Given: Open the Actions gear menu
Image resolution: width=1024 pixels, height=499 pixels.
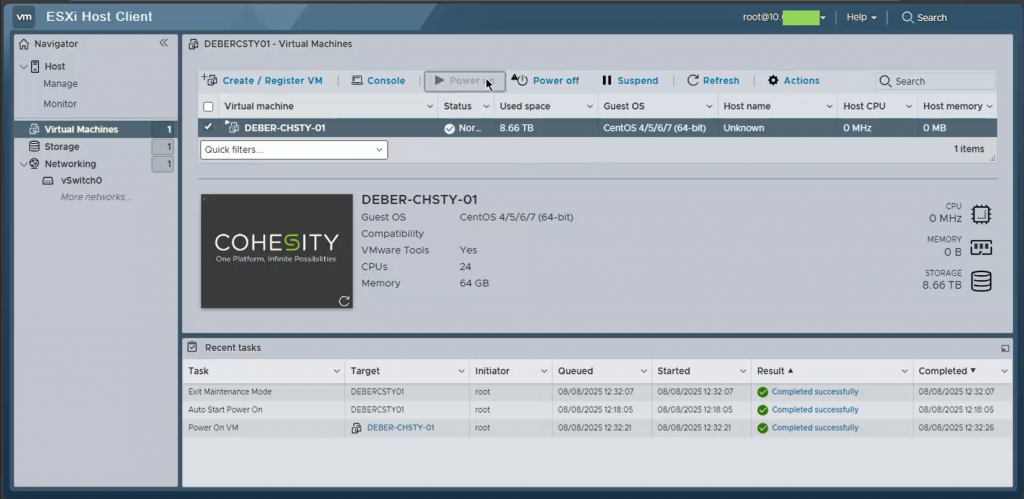Looking at the screenshot, I should (x=793, y=81).
